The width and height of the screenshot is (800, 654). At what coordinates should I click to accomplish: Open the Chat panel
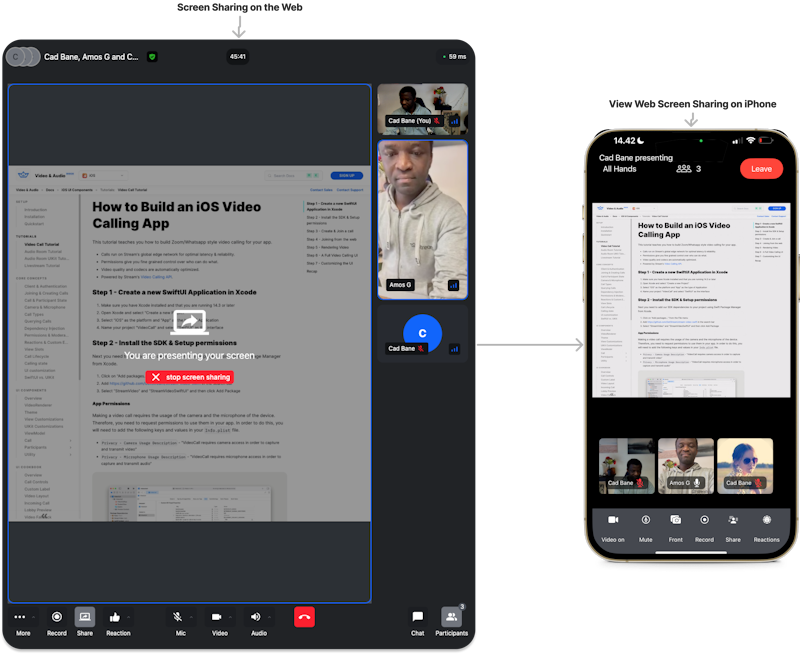pyautogui.click(x=417, y=617)
